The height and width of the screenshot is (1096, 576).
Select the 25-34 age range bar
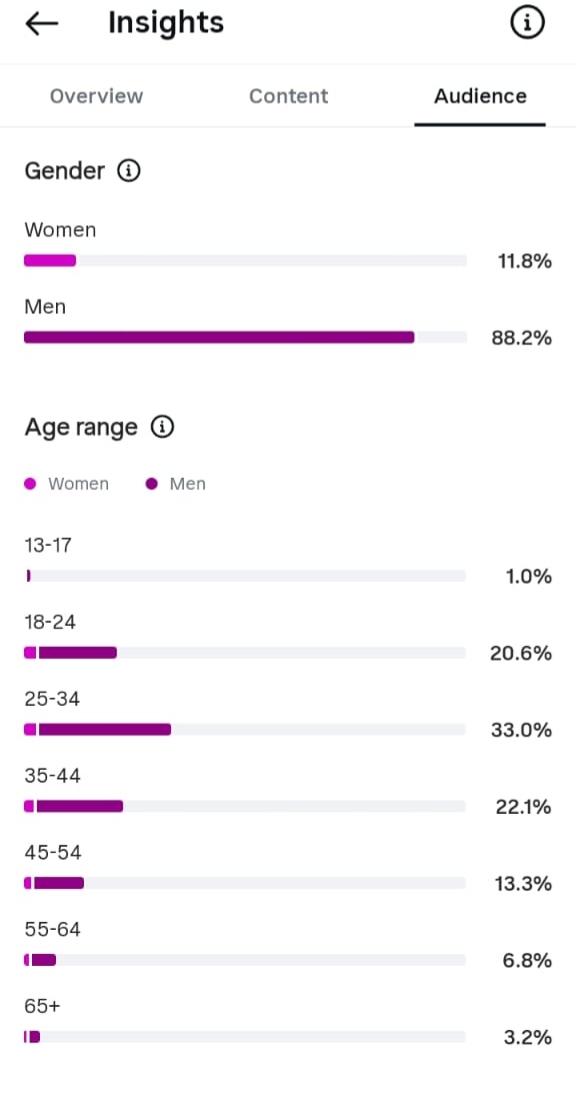point(245,730)
